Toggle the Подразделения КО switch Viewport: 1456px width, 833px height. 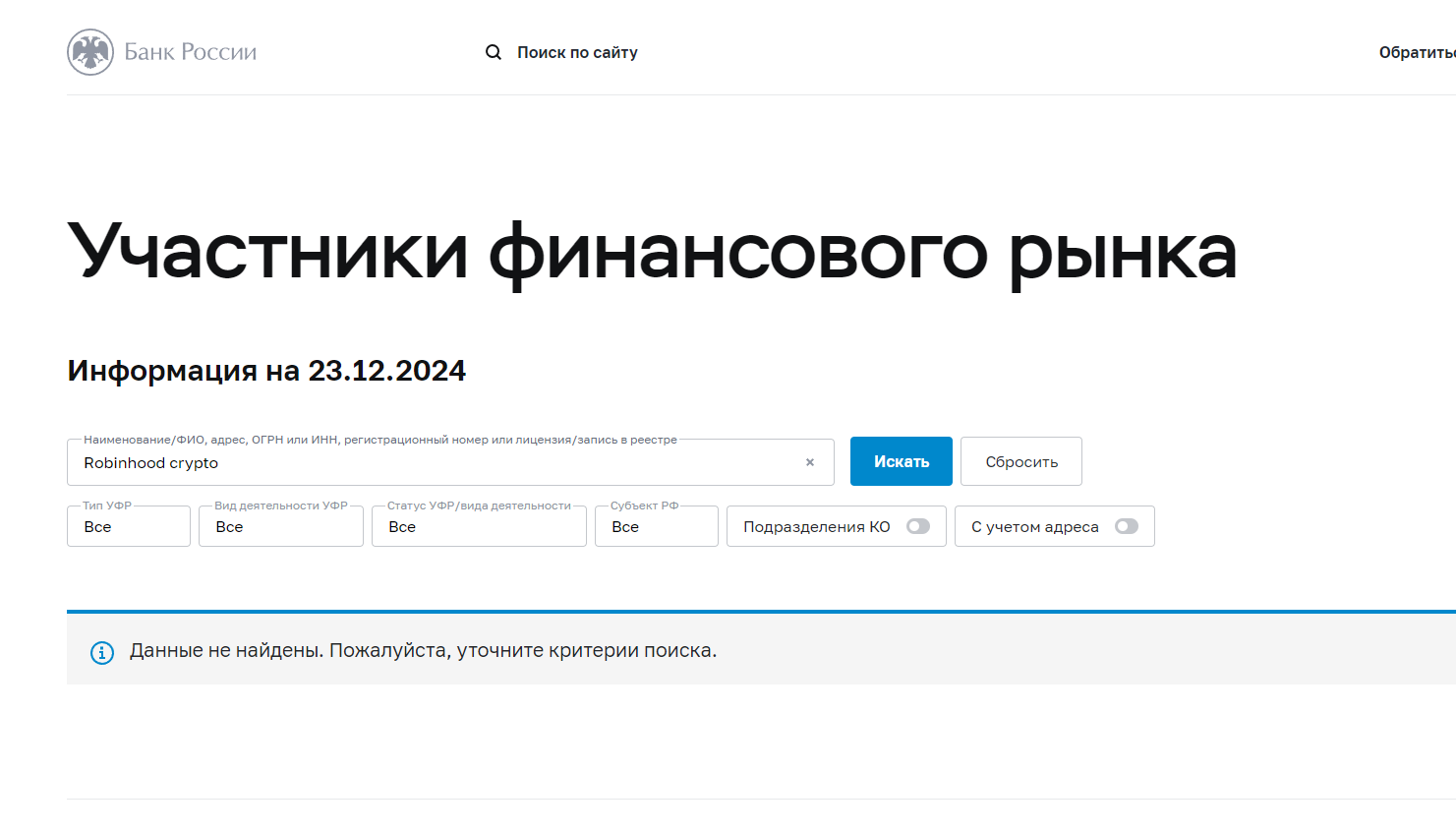[918, 526]
